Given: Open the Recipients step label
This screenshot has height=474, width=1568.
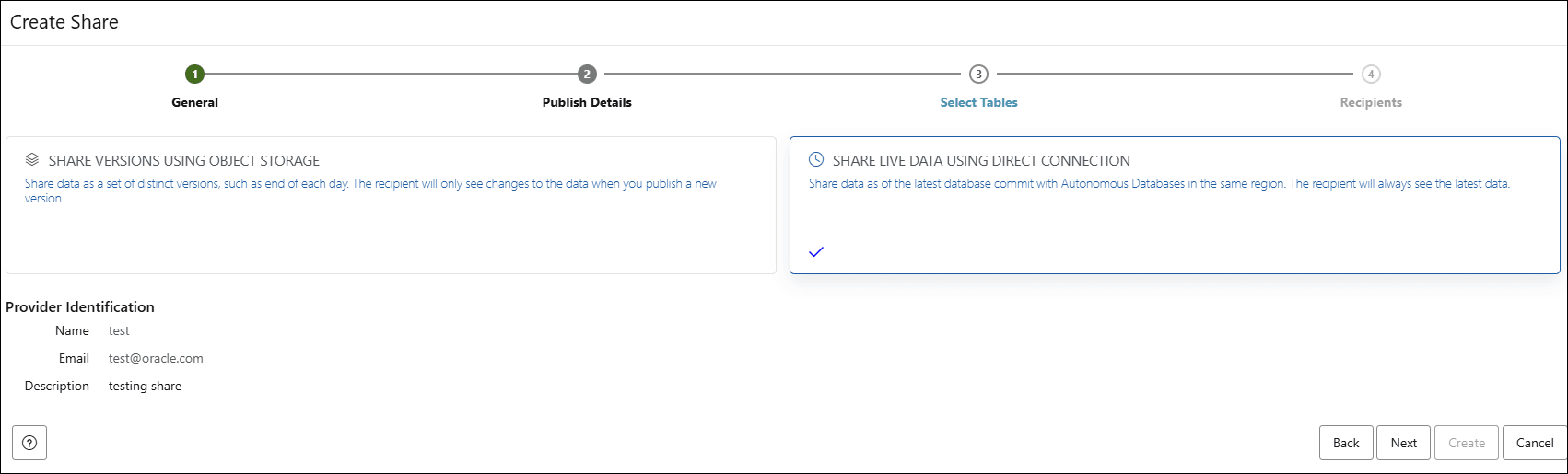Looking at the screenshot, I should pos(1371,102).
